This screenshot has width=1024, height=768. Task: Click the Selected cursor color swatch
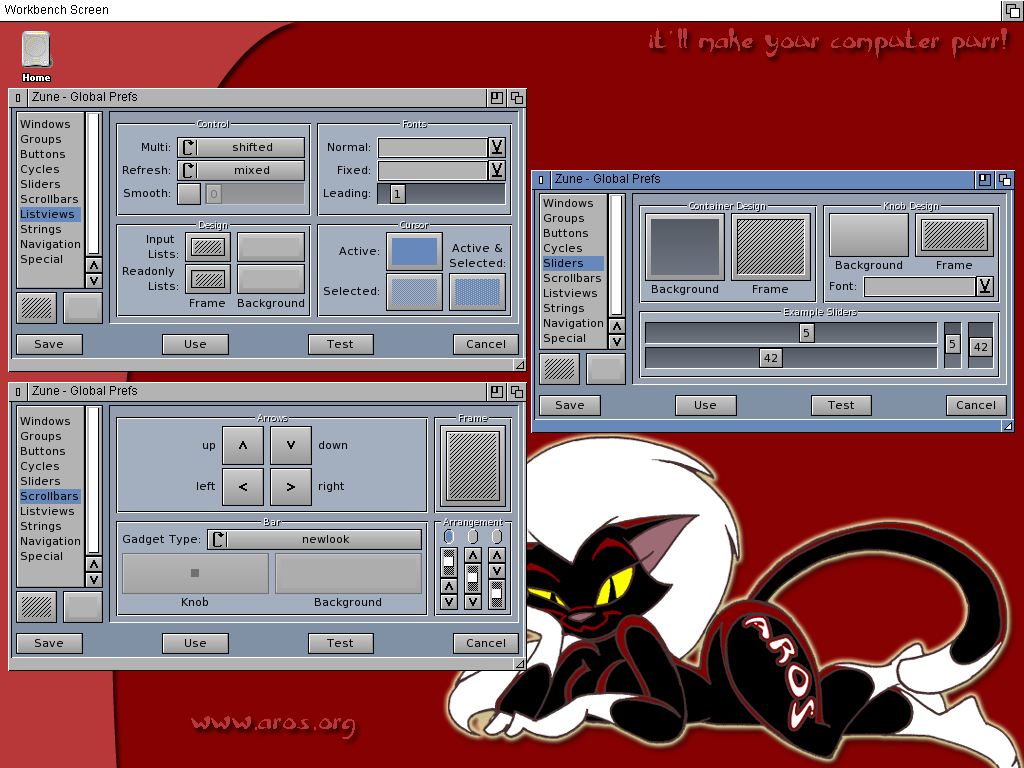click(x=414, y=291)
